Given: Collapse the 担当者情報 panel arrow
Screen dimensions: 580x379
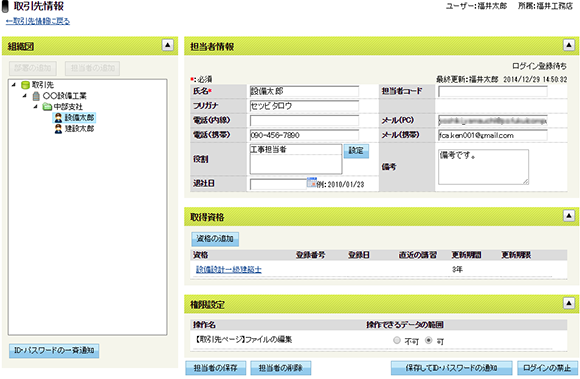Looking at the screenshot, I should pos(569,45).
